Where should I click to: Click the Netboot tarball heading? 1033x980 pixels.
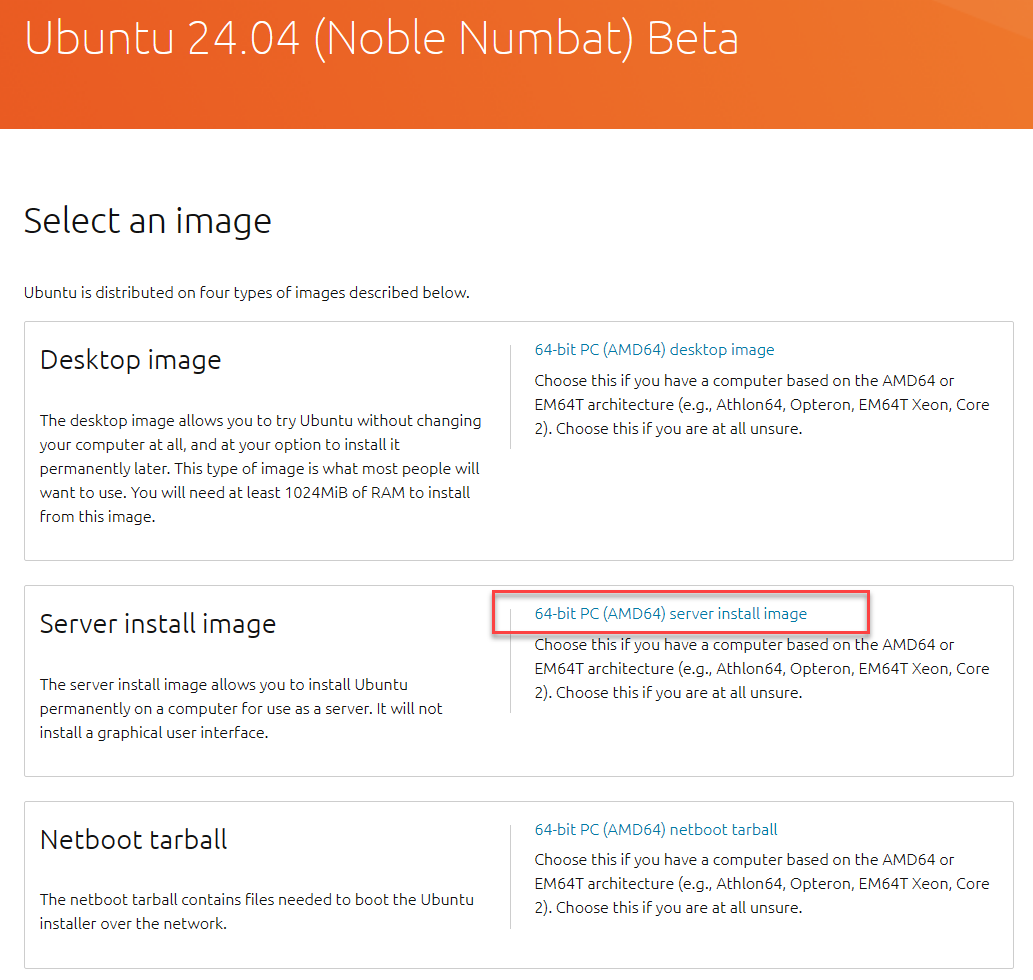pos(133,839)
